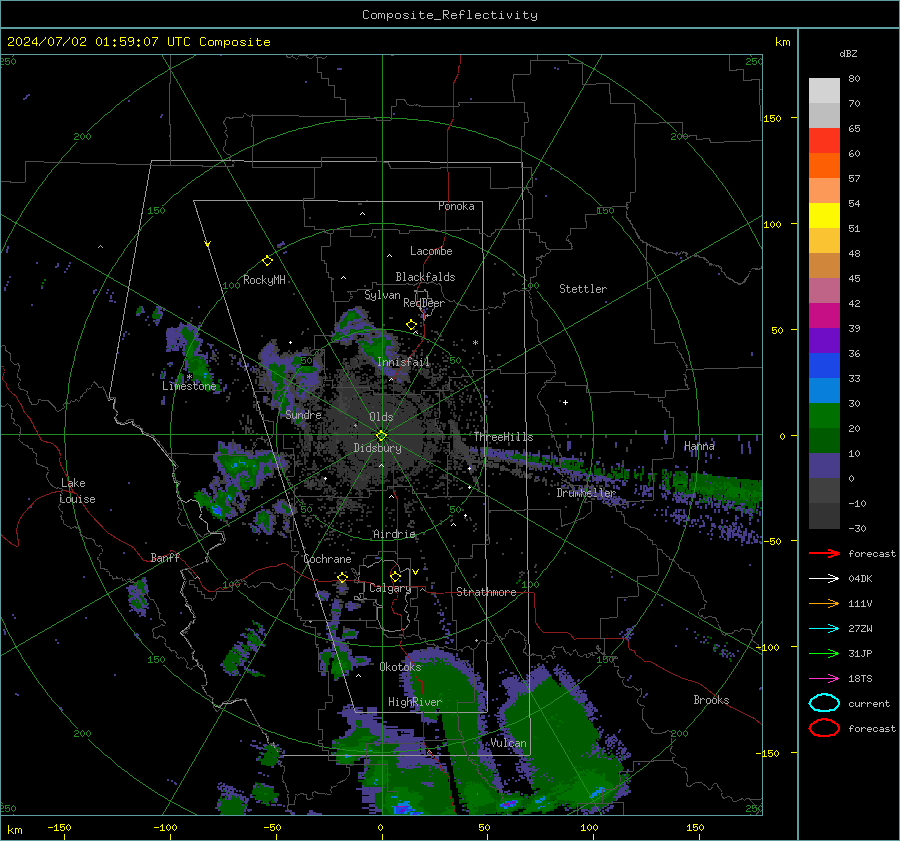Click the Calgary city label
The width and height of the screenshot is (900, 841).
[390, 588]
